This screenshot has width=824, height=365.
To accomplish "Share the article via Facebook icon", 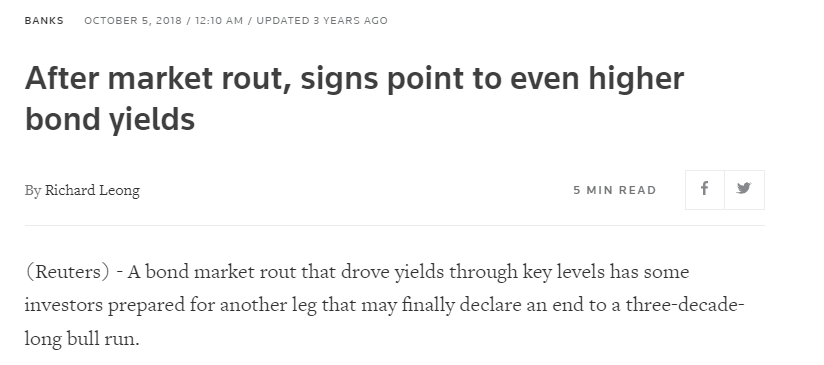I will 705,190.
